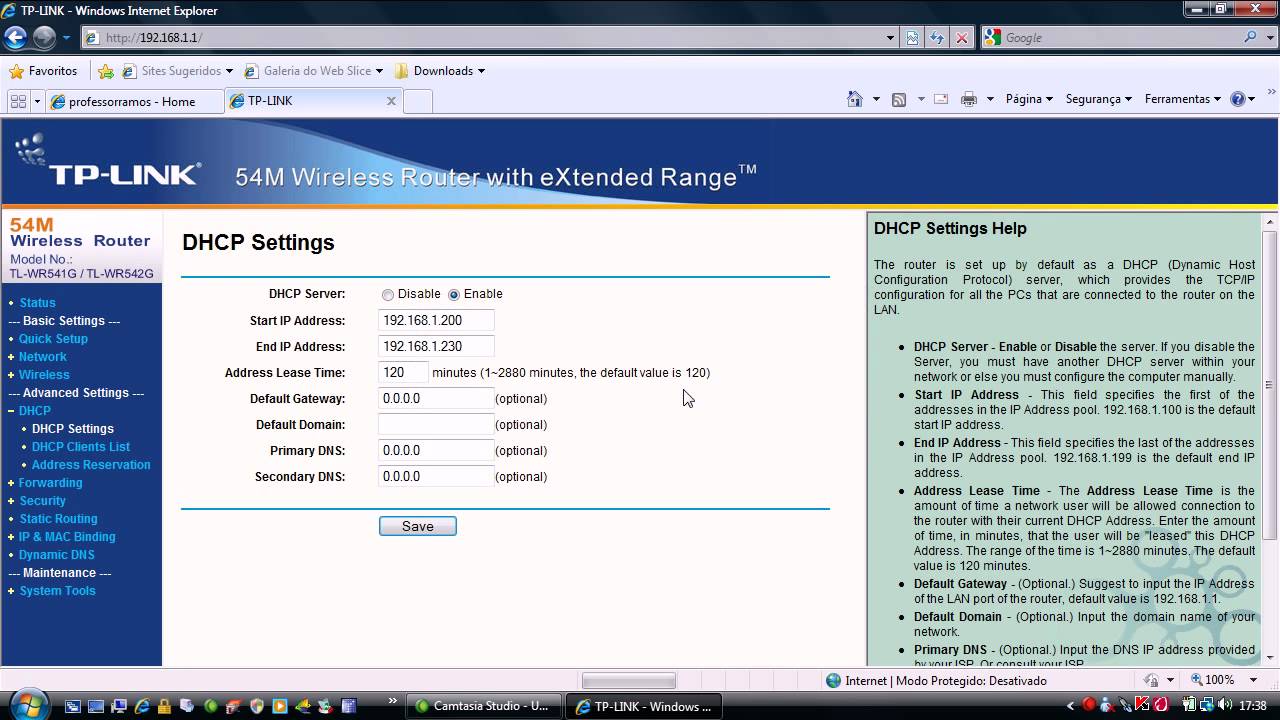
Task: Click the Quick Tabs grid icon
Action: (x=18, y=101)
